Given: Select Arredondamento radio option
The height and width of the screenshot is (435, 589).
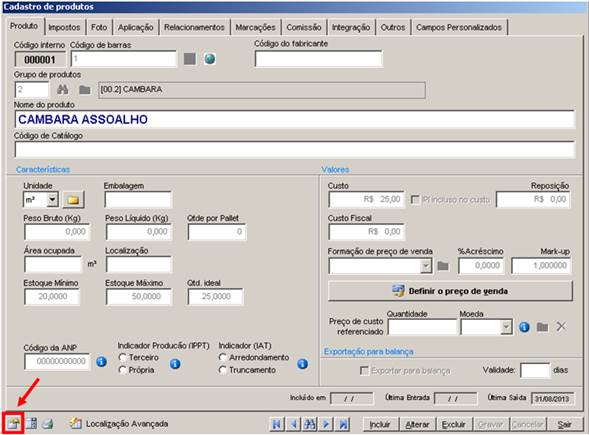Looking at the screenshot, I should point(222,357).
